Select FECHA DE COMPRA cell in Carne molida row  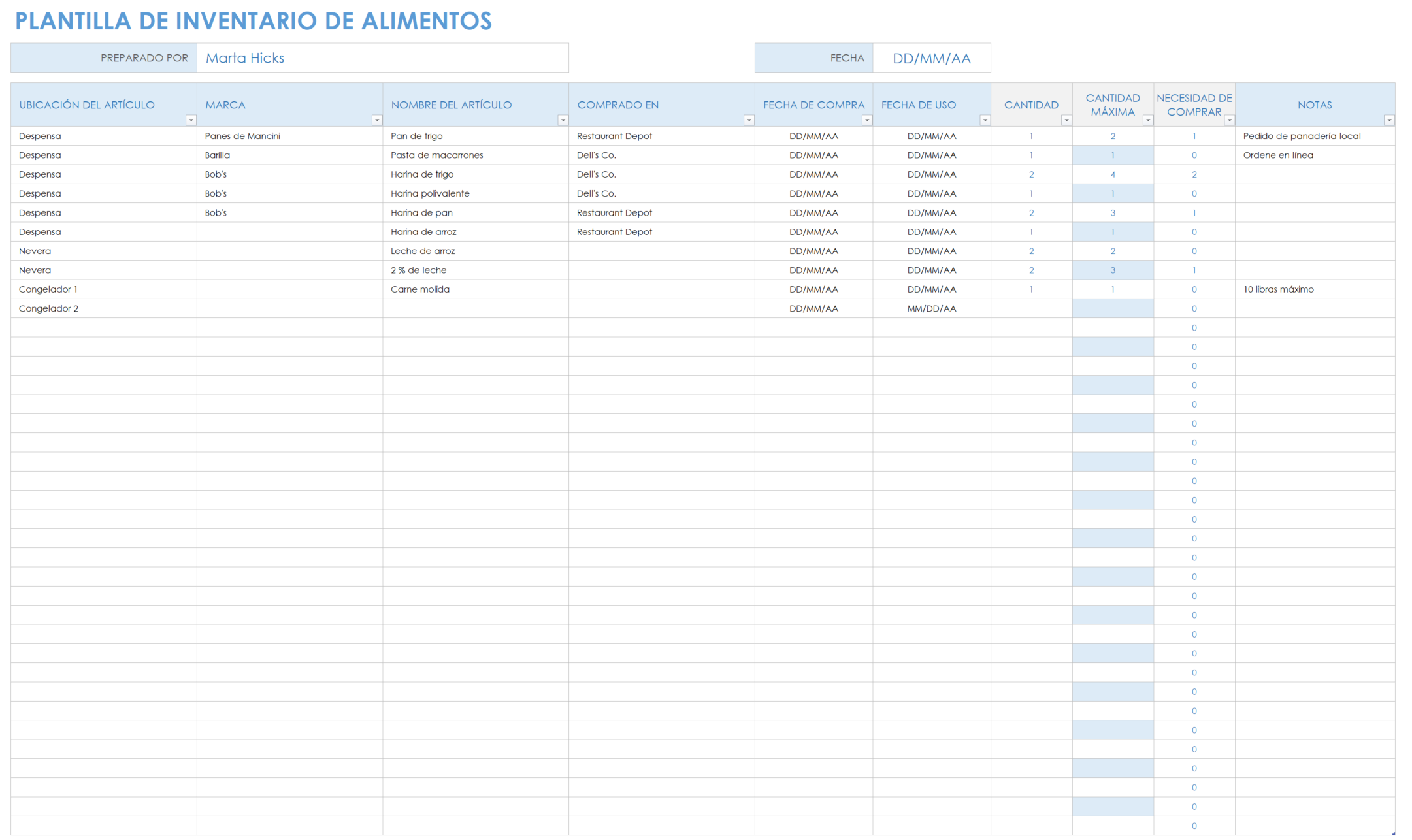click(x=814, y=289)
